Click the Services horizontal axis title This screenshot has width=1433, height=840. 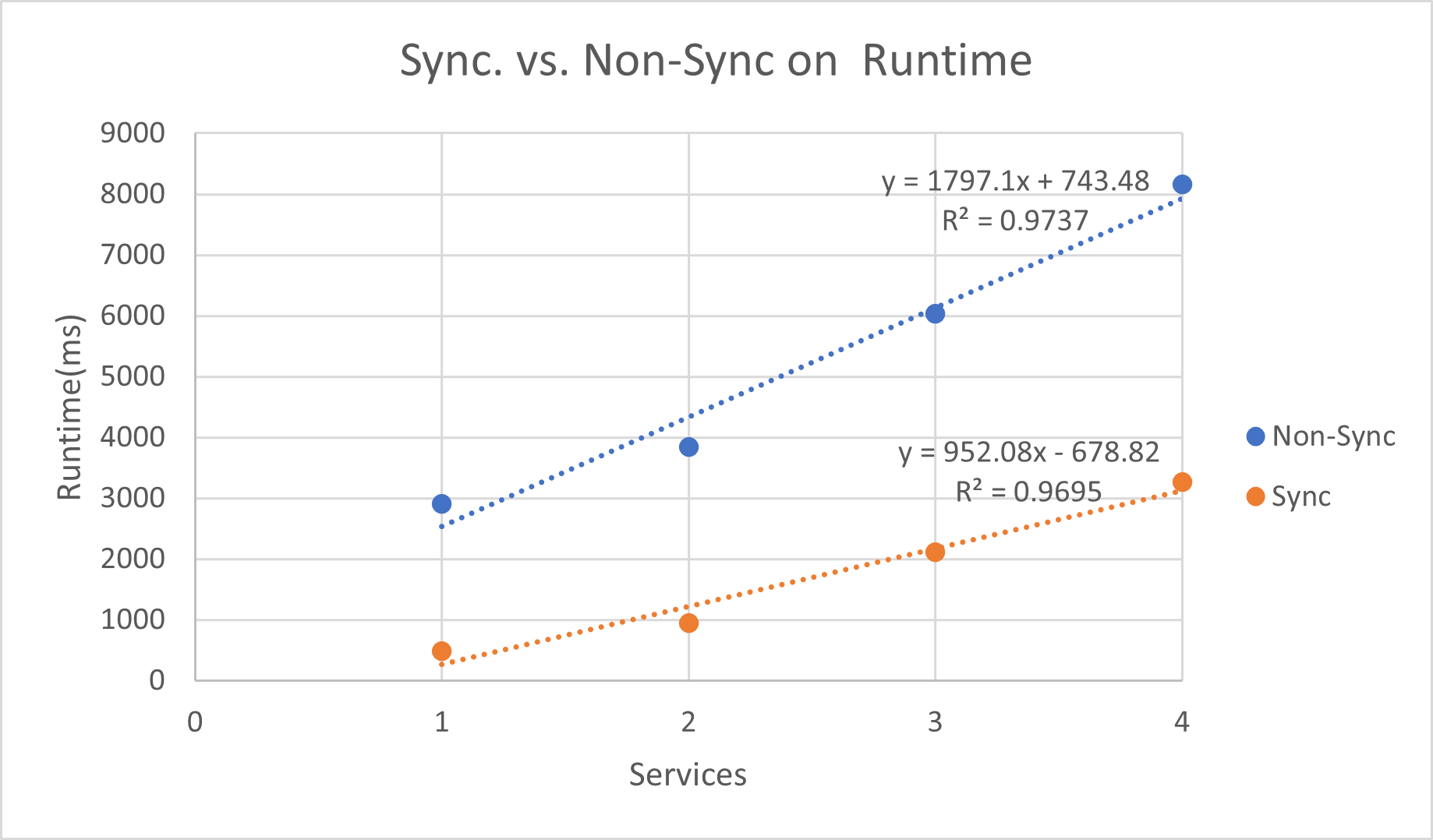688,775
